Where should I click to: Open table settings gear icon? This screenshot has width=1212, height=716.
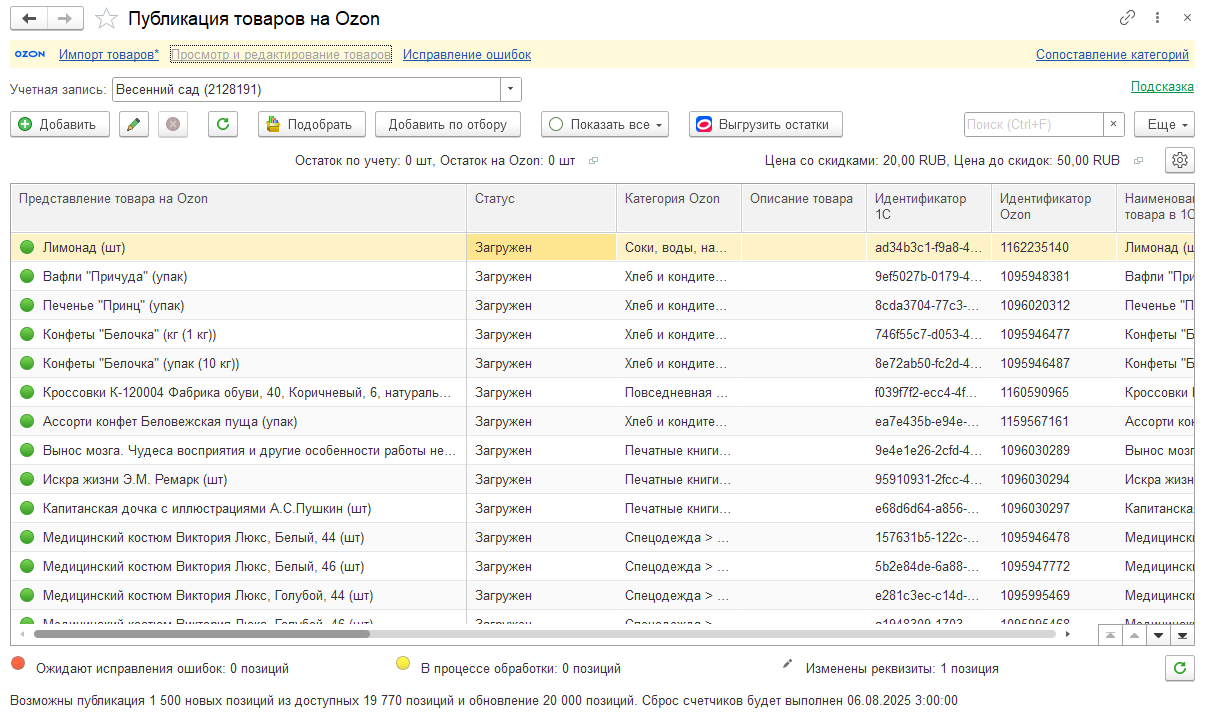(x=1180, y=160)
